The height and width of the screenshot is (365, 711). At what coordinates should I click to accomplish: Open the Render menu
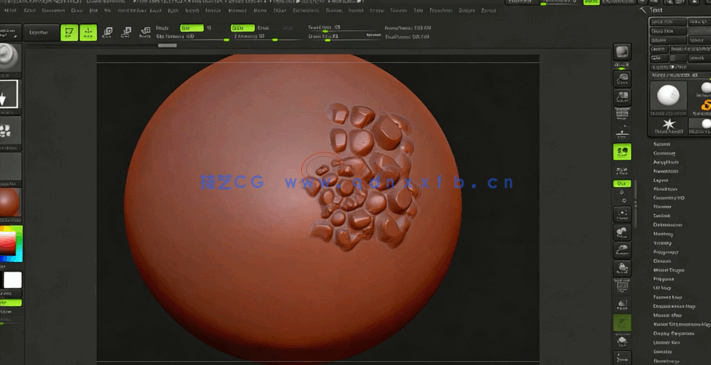pos(334,10)
